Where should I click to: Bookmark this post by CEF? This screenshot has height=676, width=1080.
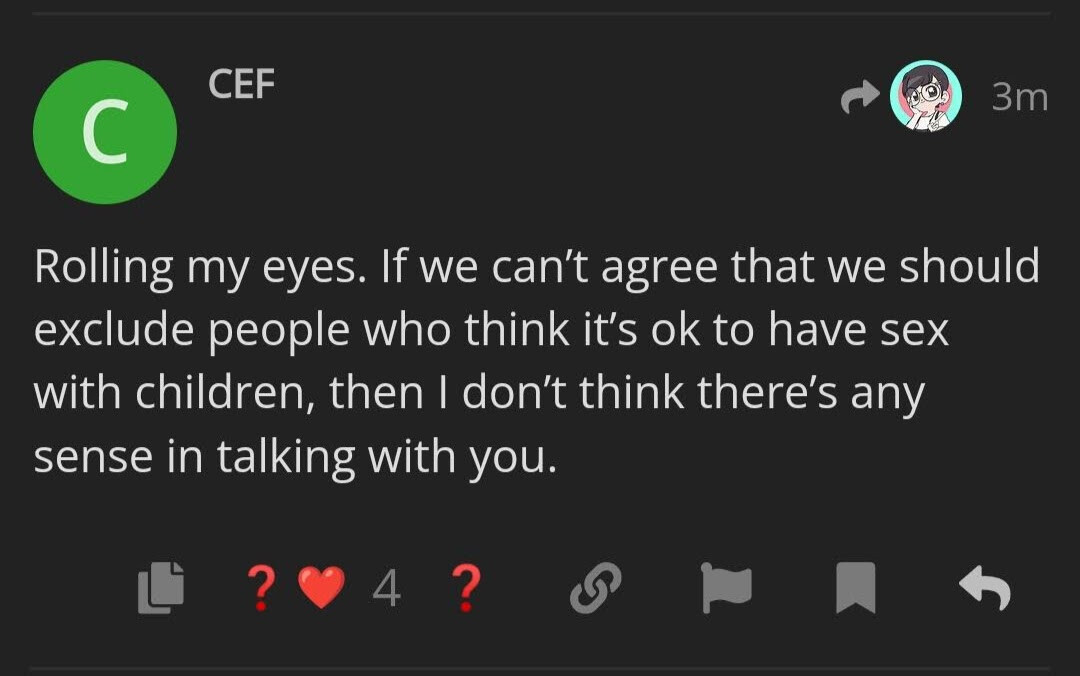(855, 587)
